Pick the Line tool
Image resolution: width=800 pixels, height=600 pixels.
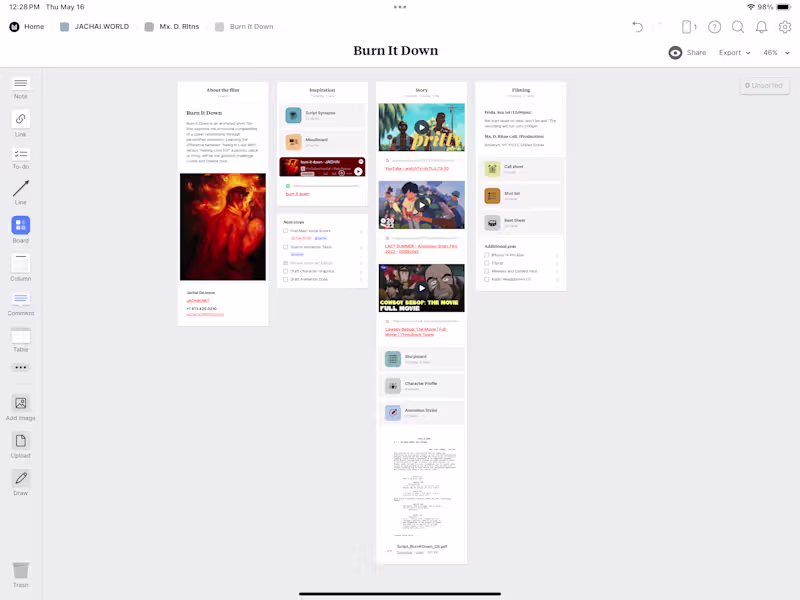coord(20,192)
